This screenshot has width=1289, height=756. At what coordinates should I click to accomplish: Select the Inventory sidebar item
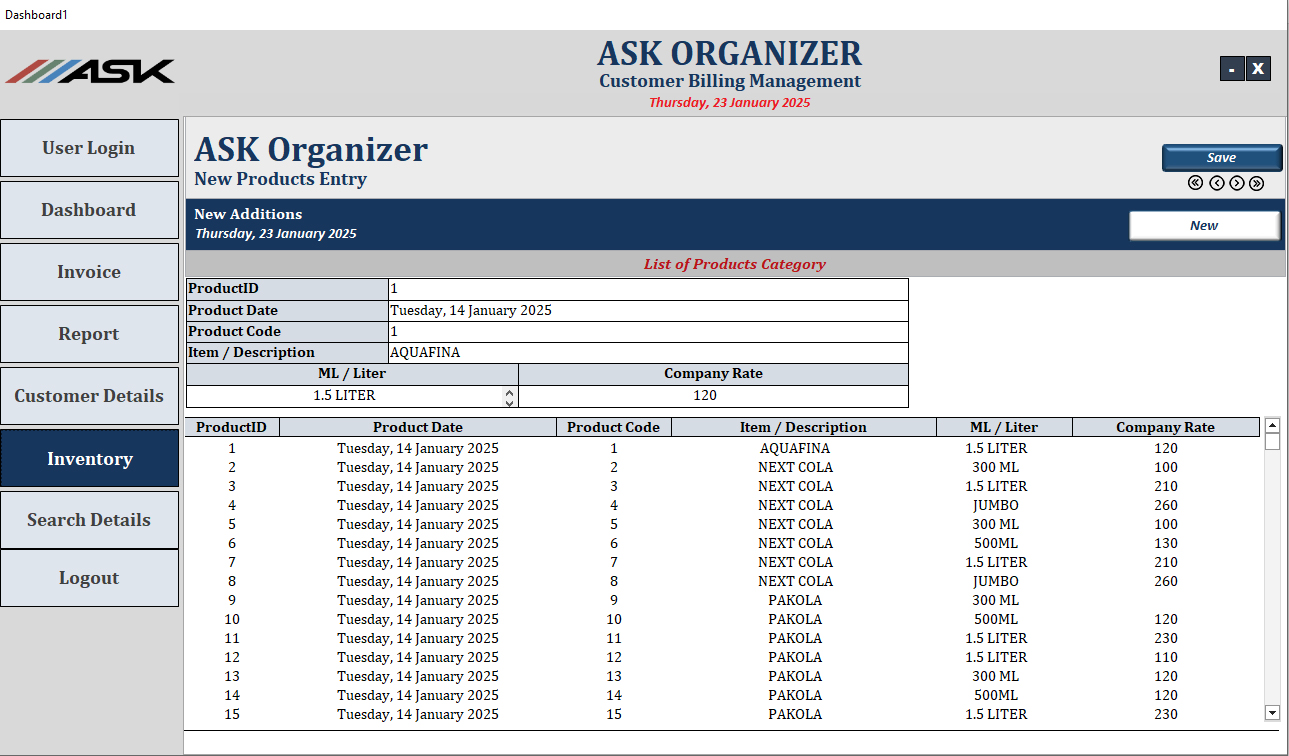89,458
